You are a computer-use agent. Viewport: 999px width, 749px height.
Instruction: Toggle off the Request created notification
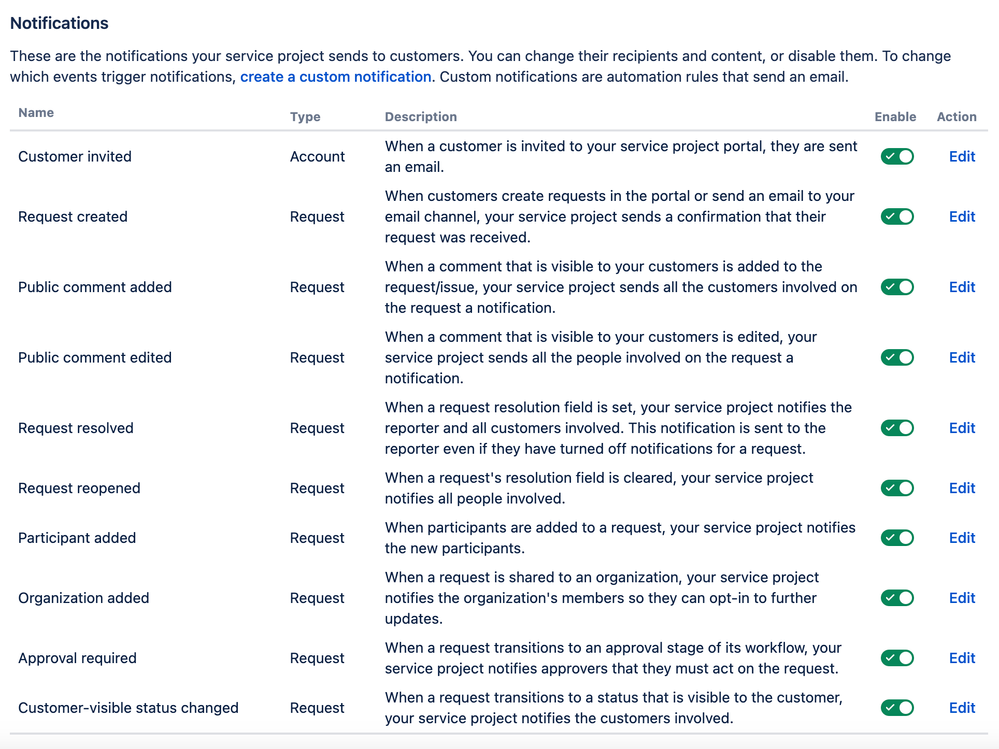896,216
